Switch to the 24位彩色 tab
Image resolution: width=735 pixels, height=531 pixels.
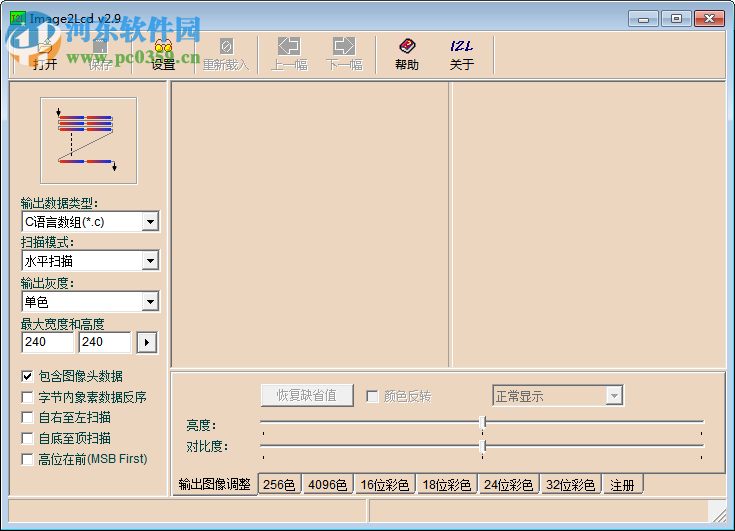point(509,485)
